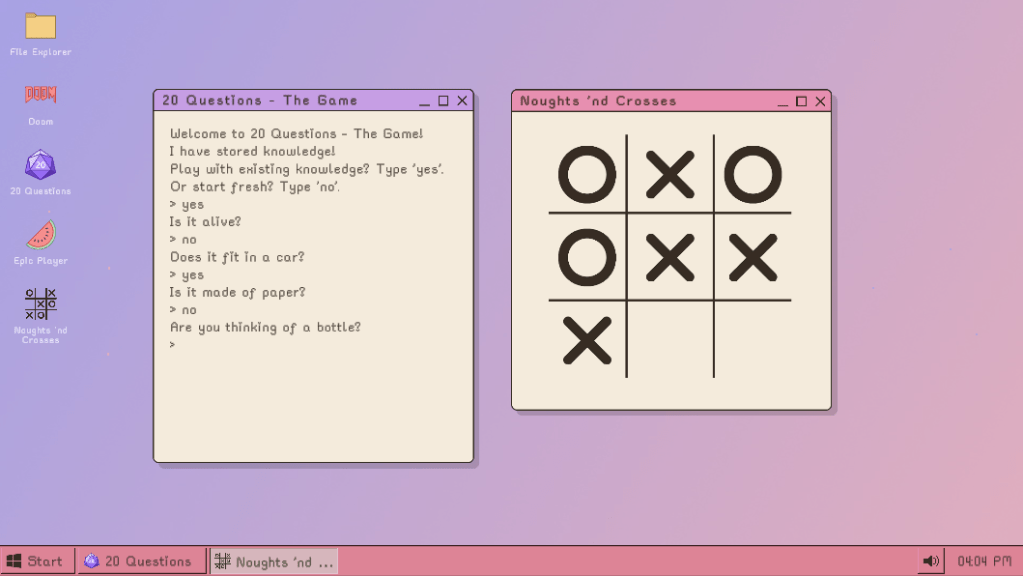Switch to Noughts 'nd taskbar item
1023x576 pixels.
click(275, 561)
